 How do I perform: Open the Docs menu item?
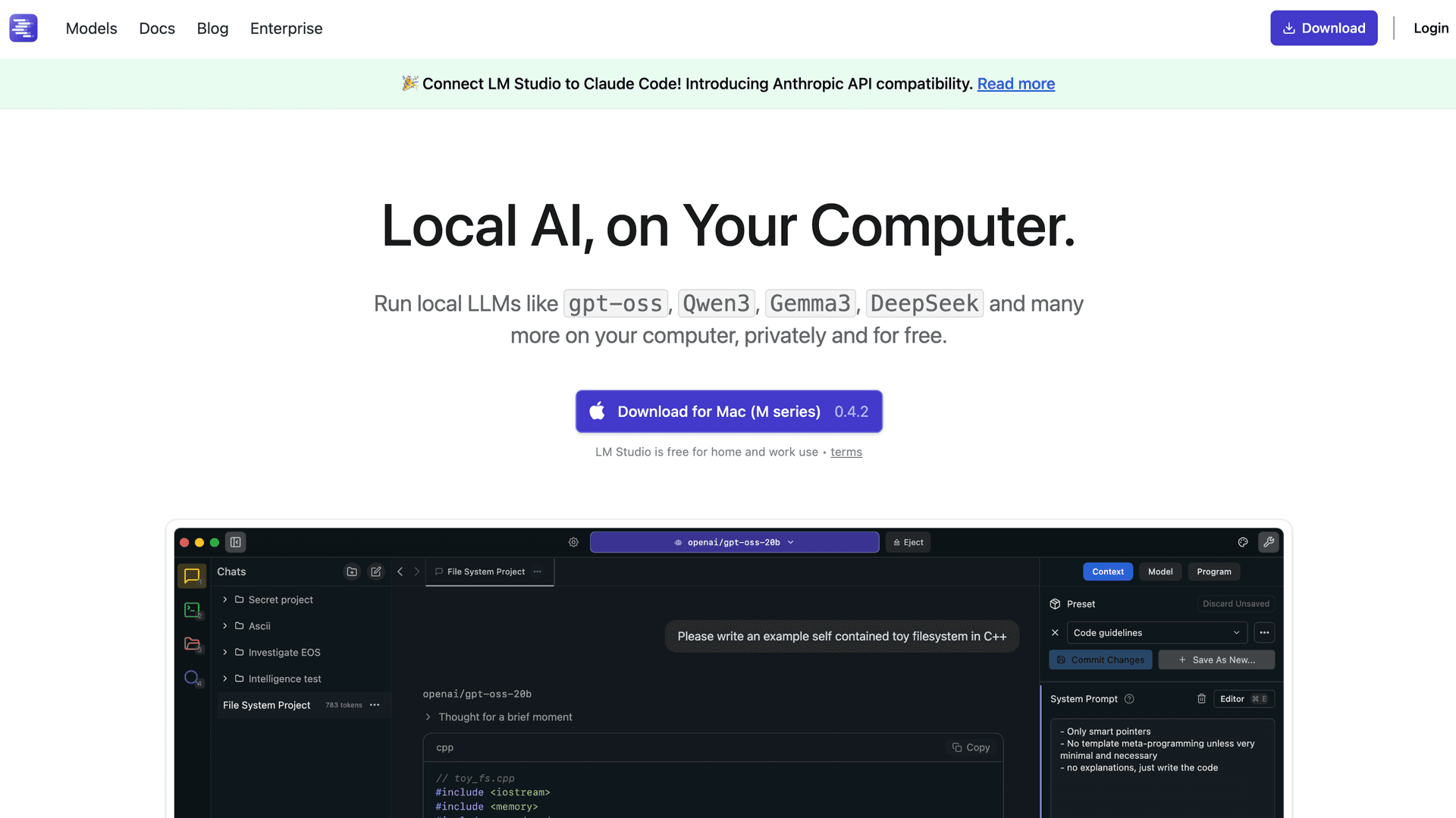[x=157, y=28]
